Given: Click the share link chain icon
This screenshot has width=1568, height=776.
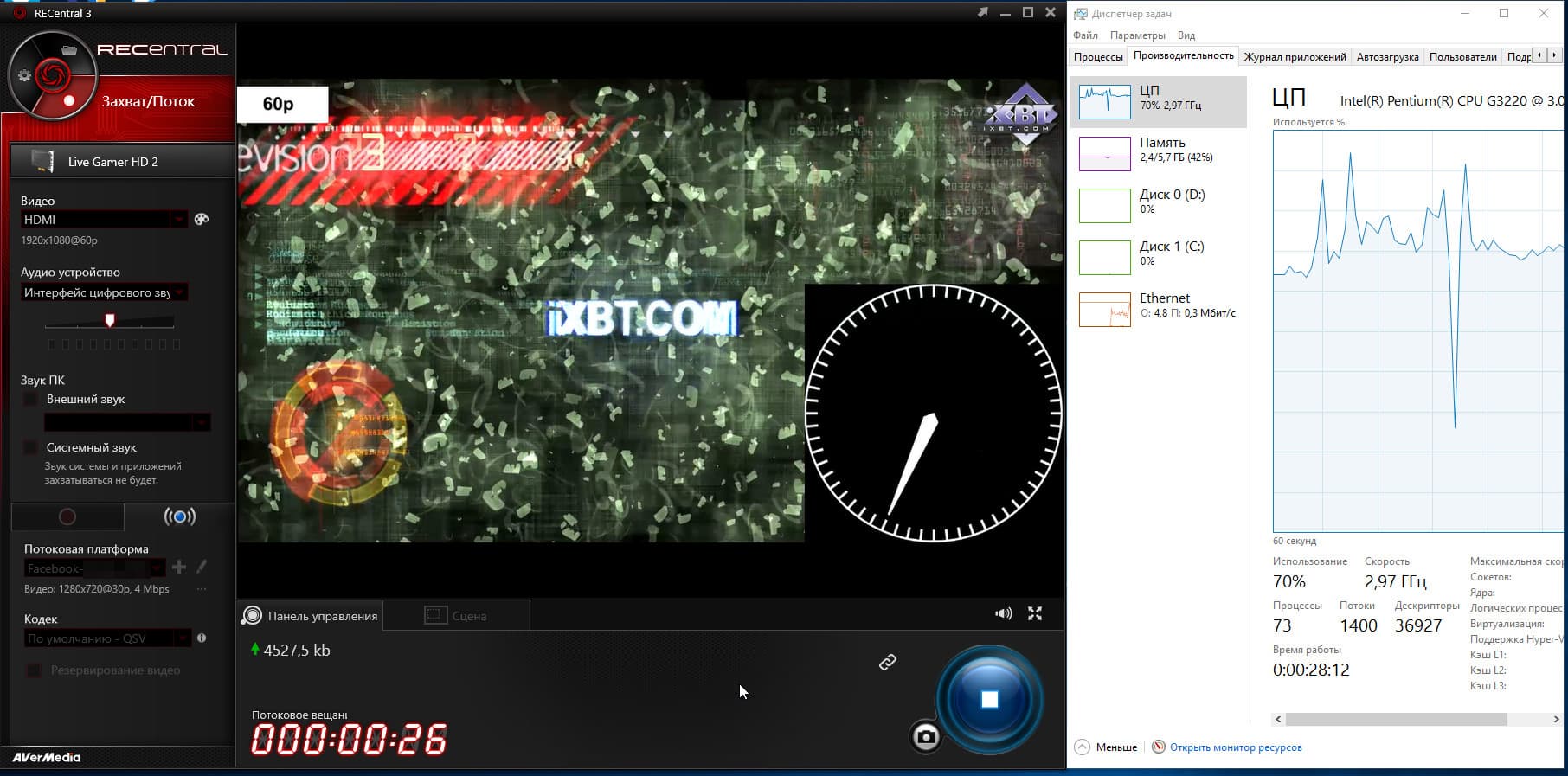Looking at the screenshot, I should point(888,662).
